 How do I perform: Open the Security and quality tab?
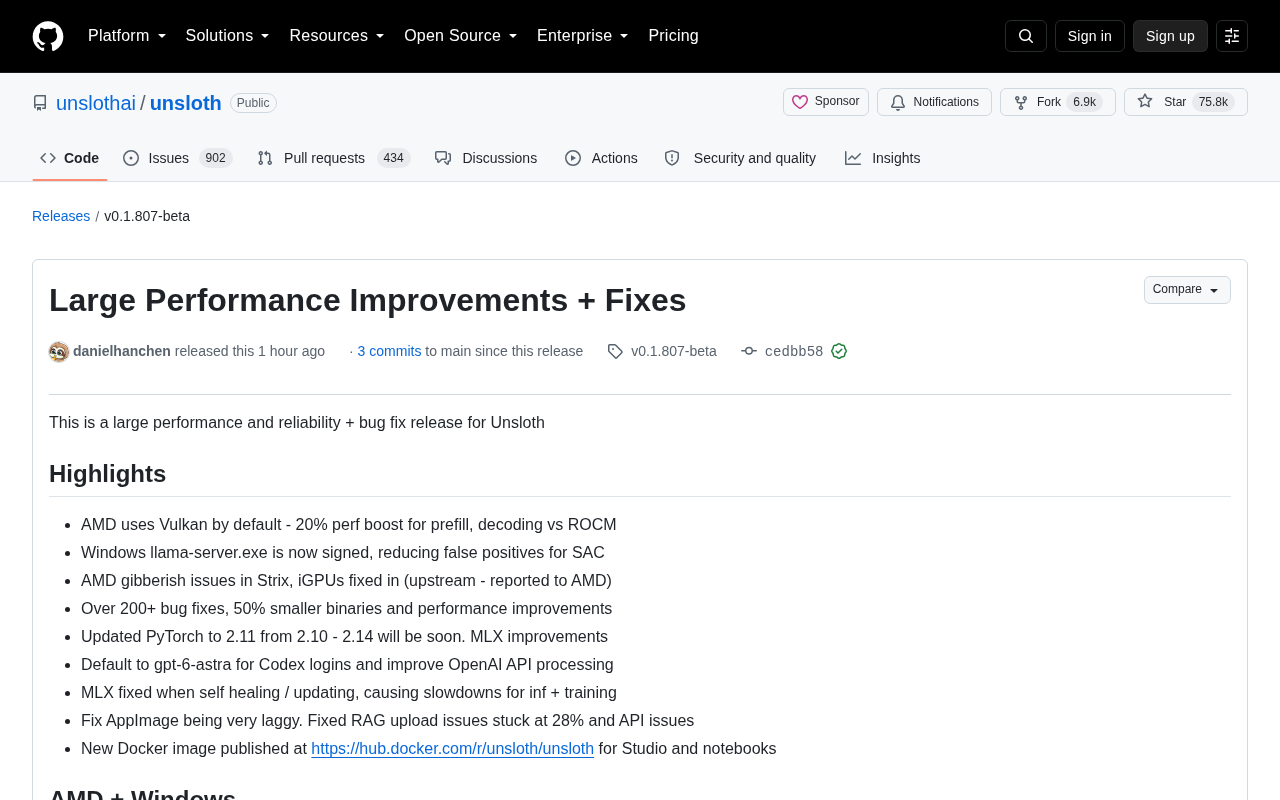point(740,158)
